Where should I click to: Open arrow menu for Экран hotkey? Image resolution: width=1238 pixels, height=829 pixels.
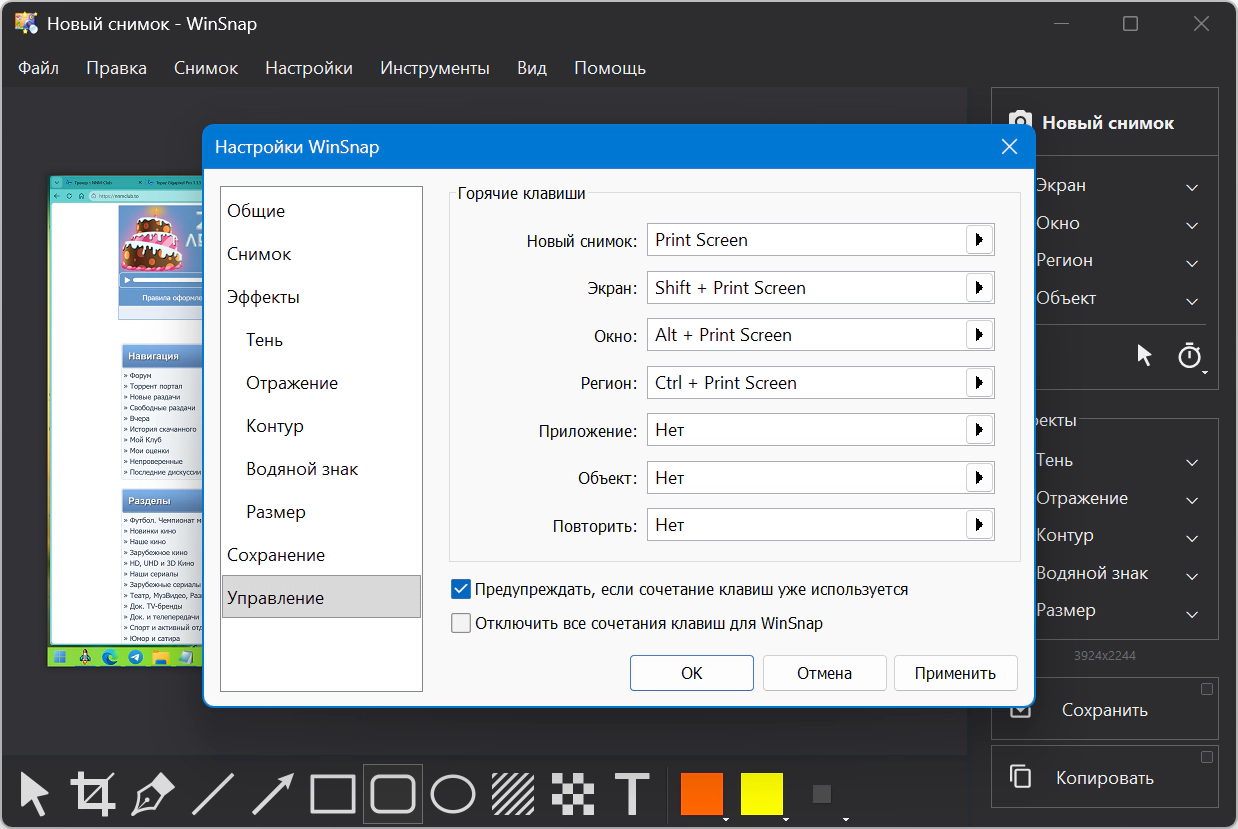coord(979,288)
